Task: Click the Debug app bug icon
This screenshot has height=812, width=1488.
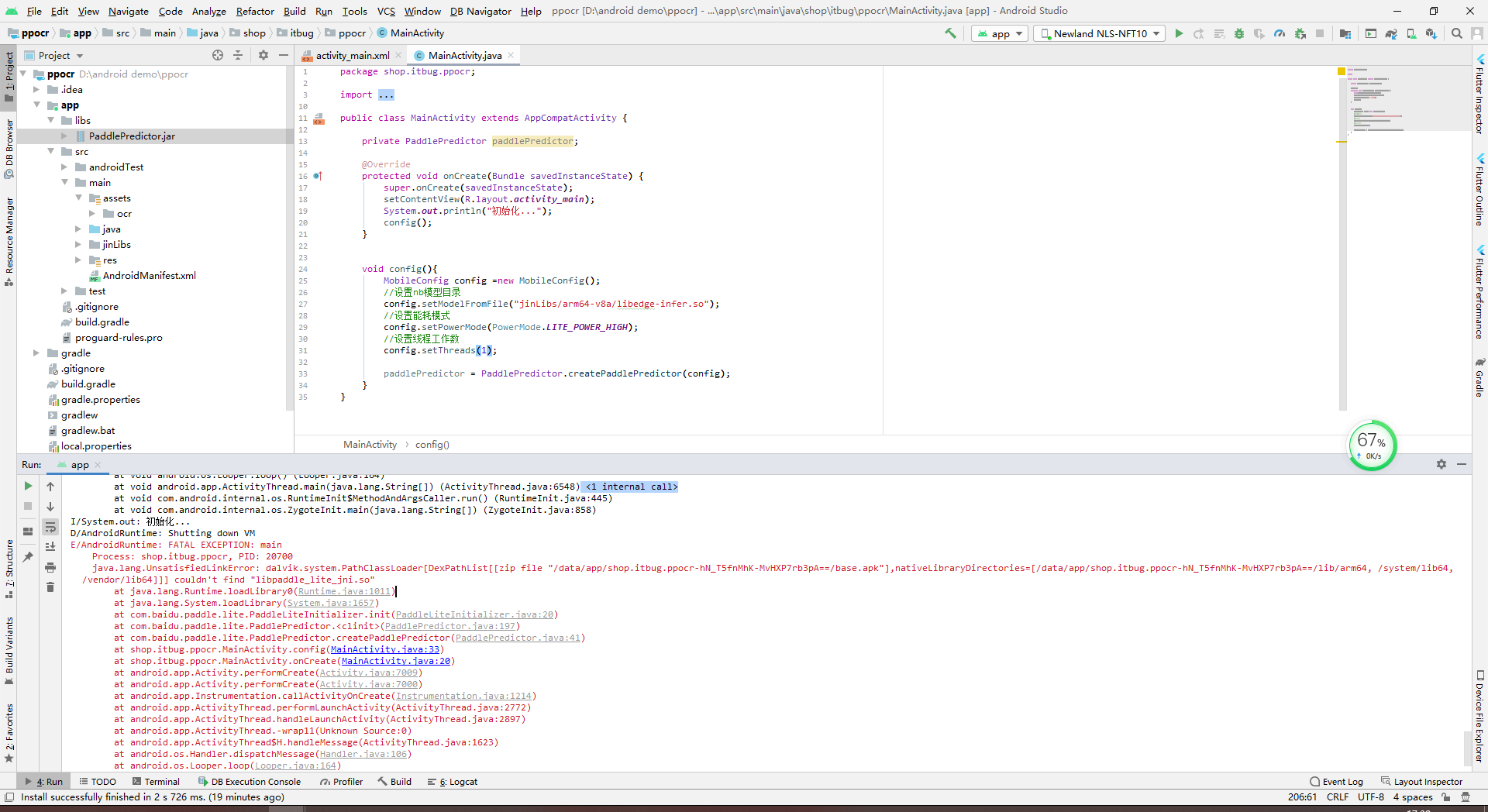Action: 1239,33
